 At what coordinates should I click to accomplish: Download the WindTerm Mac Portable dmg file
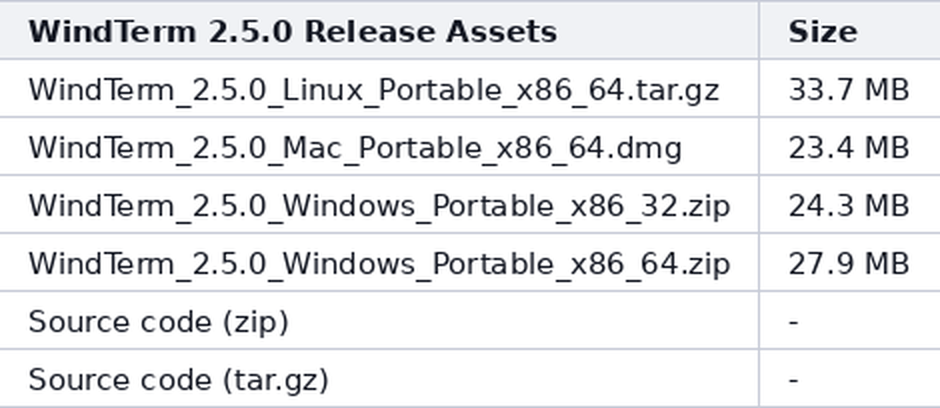pyautogui.click(x=355, y=148)
